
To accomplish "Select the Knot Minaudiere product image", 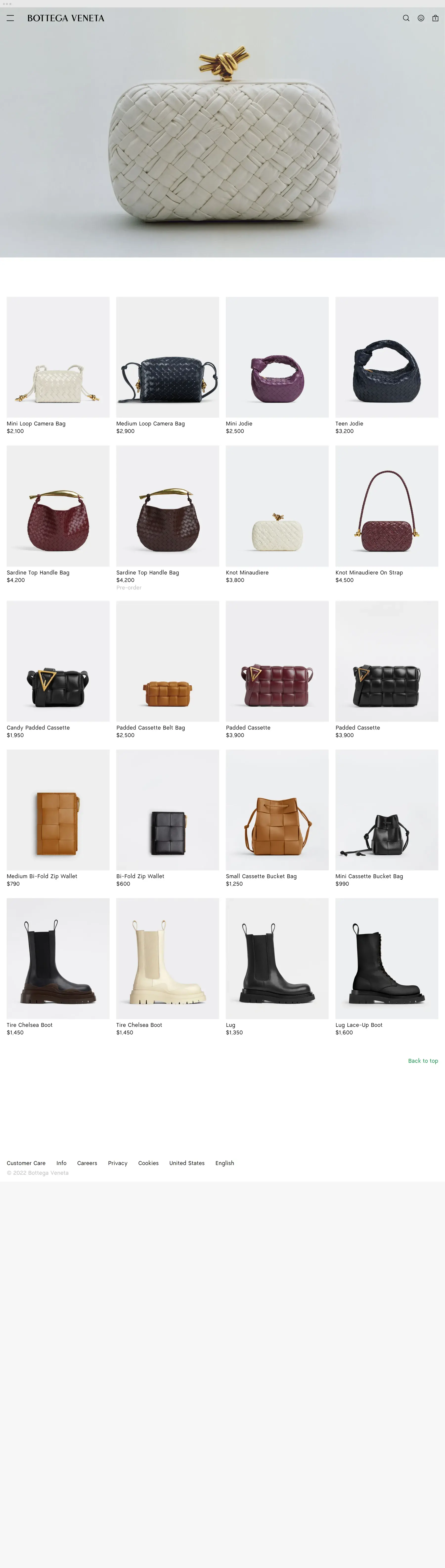I will click(277, 506).
